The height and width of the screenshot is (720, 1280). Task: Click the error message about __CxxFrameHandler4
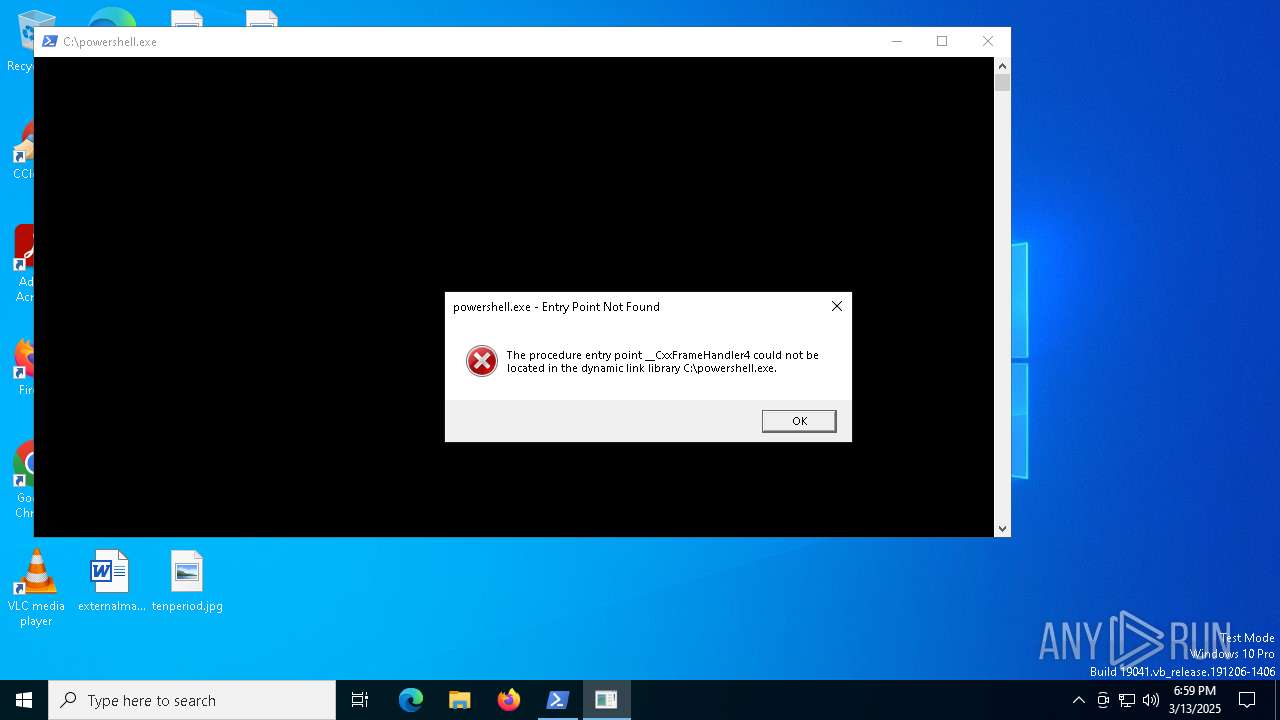click(x=662, y=361)
